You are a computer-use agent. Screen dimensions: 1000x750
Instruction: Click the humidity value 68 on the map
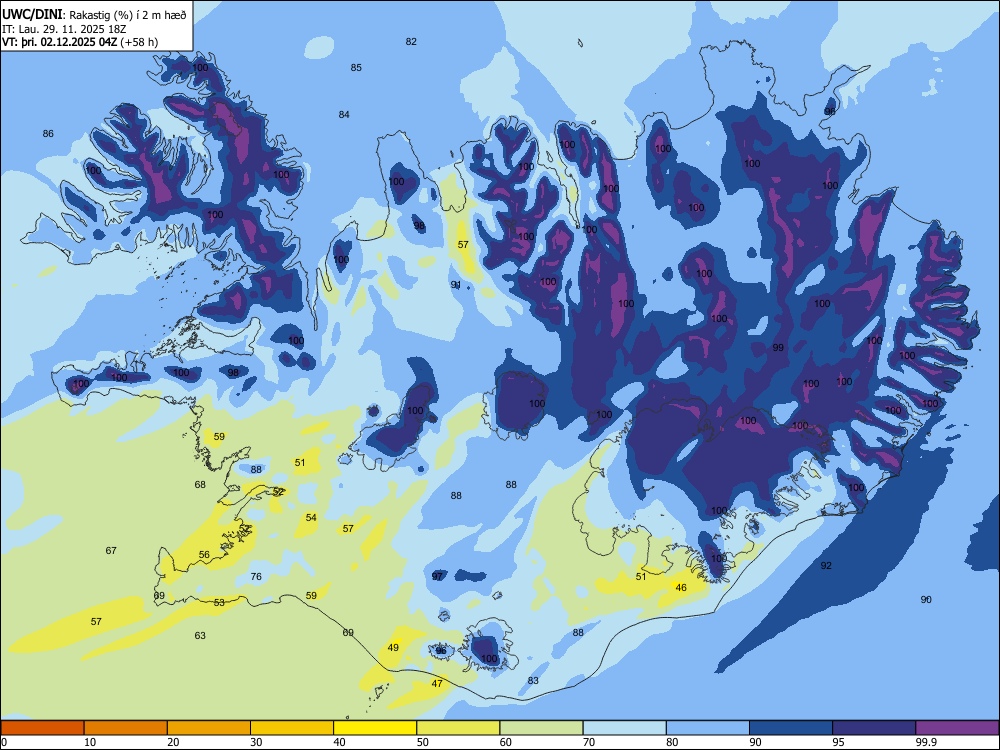(x=200, y=485)
